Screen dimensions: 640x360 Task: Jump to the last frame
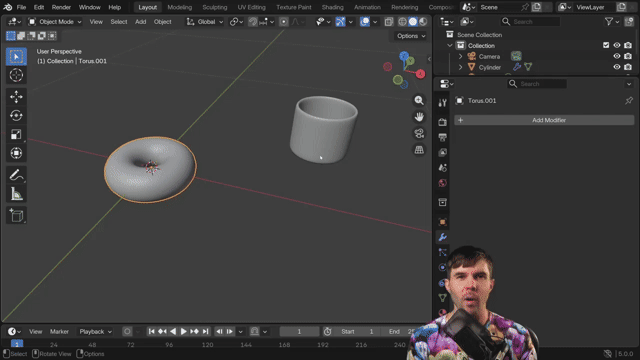point(205,331)
